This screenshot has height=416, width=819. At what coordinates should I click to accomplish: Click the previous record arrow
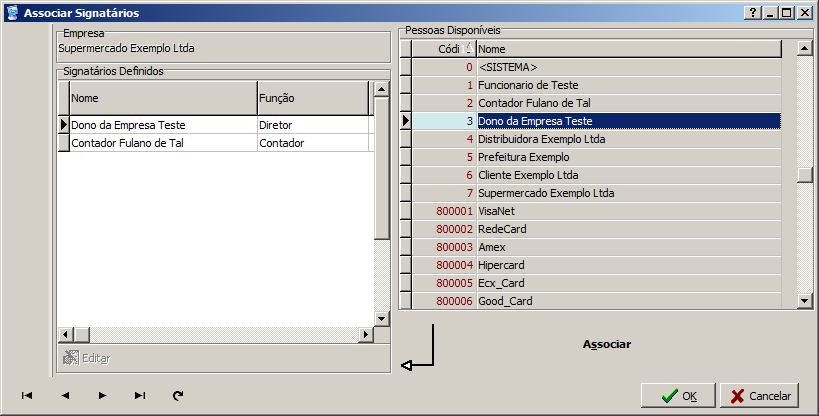[x=65, y=396]
